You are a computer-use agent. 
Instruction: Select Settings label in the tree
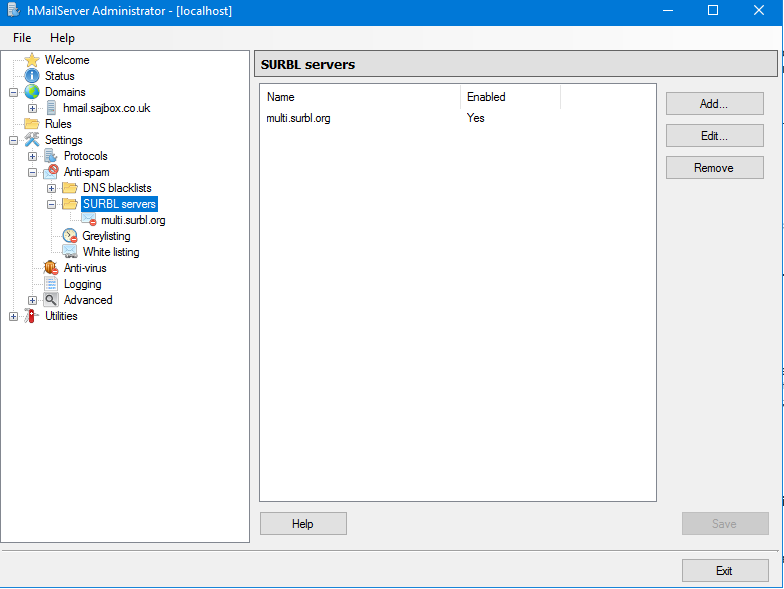coord(64,140)
